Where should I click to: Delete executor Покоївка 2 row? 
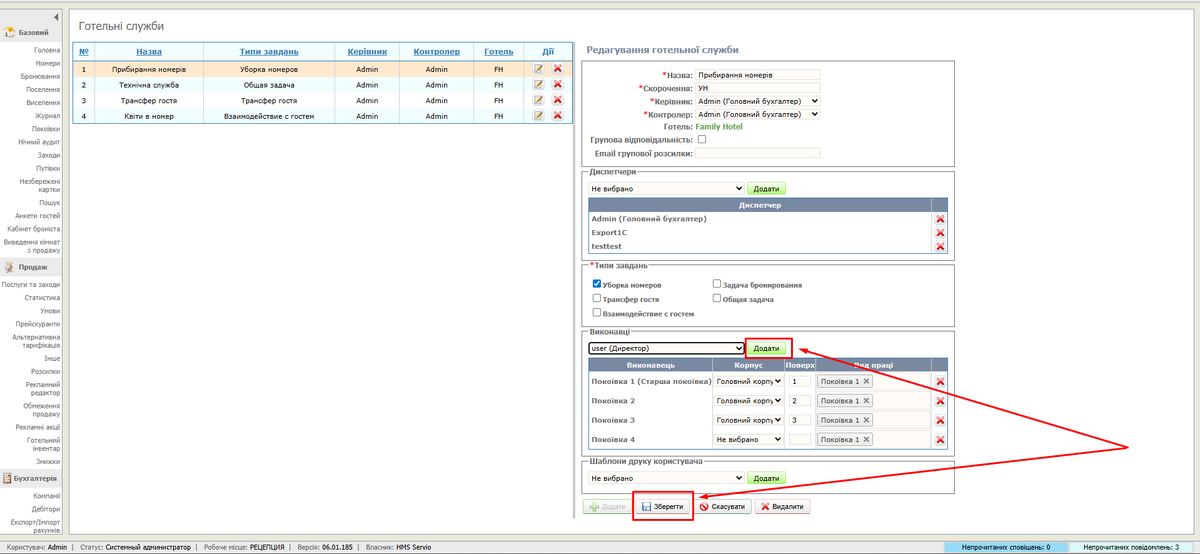tap(939, 400)
